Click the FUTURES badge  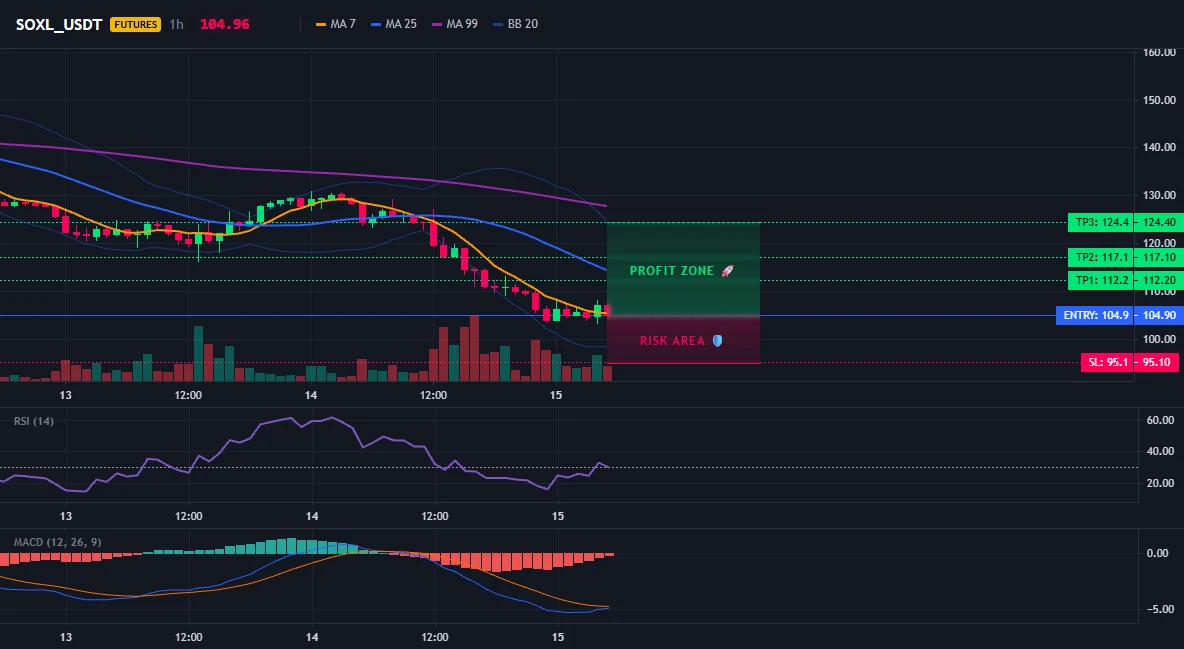click(135, 24)
